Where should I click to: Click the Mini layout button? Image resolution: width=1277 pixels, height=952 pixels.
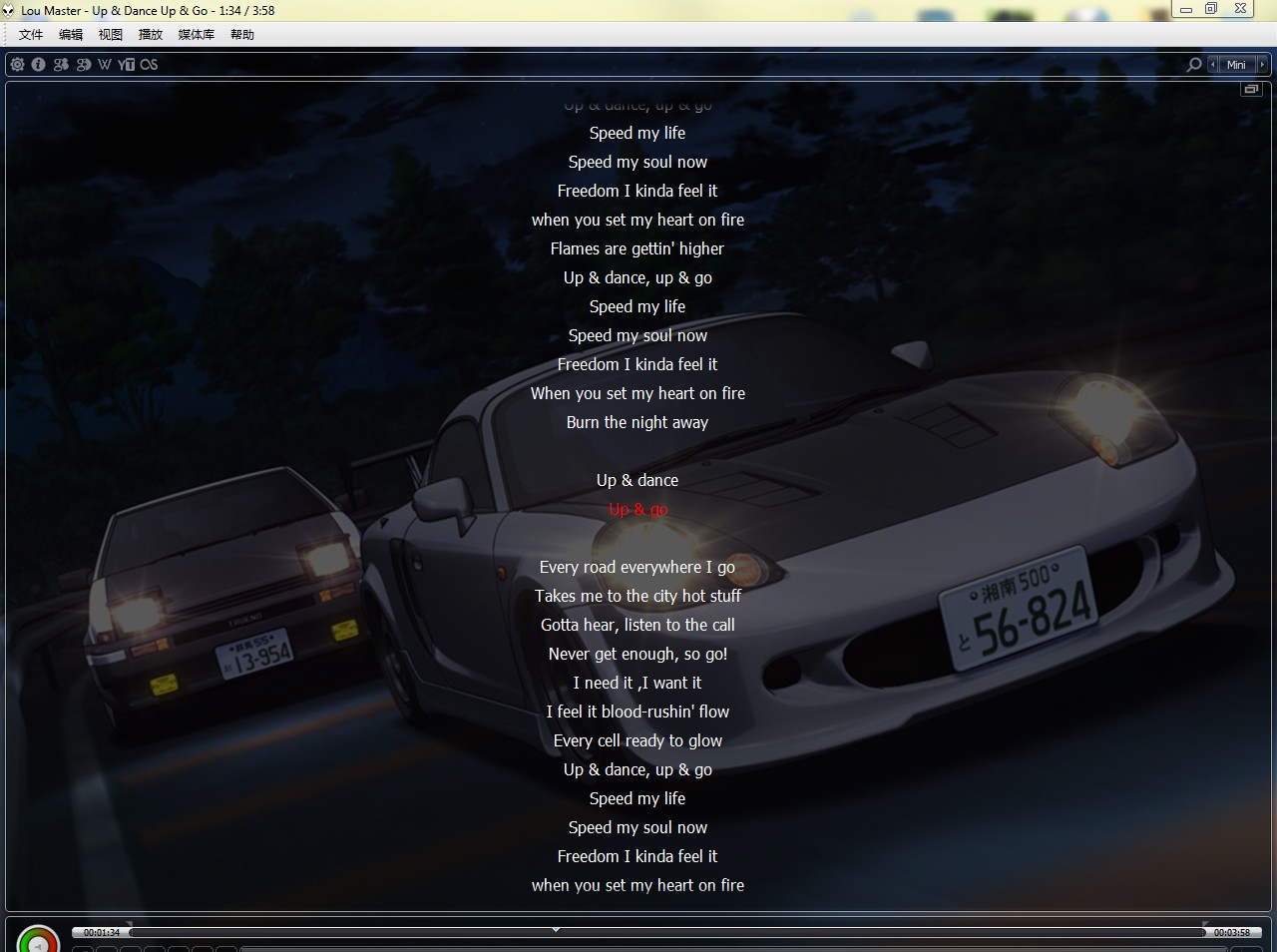1237,64
